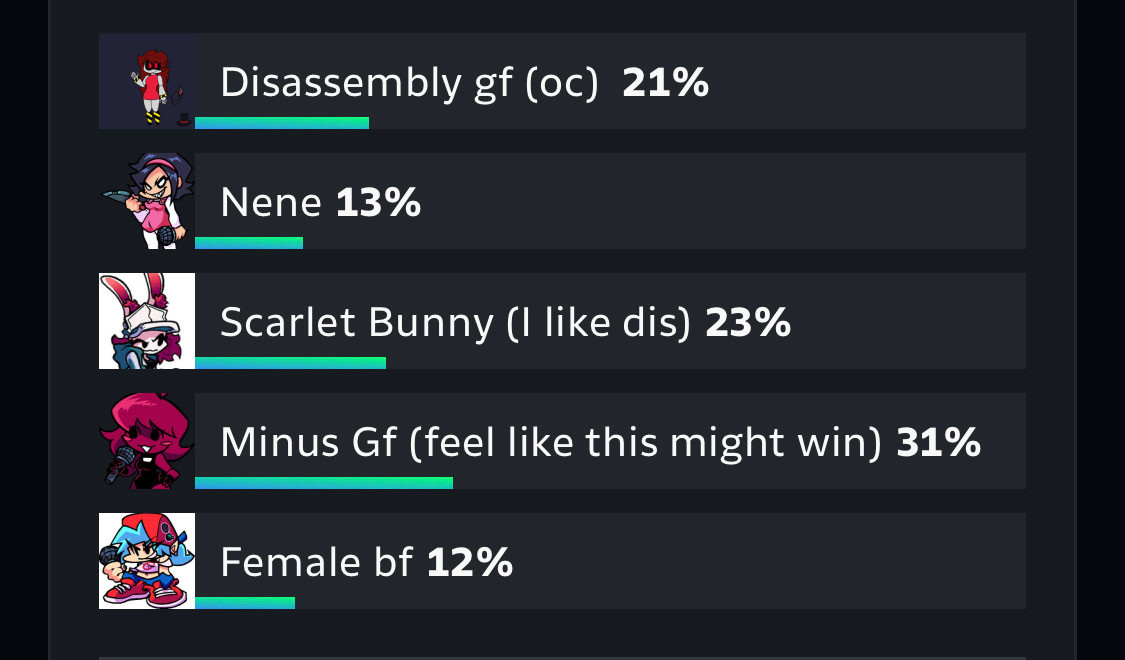Click the 21% result progress bar

(x=282, y=123)
